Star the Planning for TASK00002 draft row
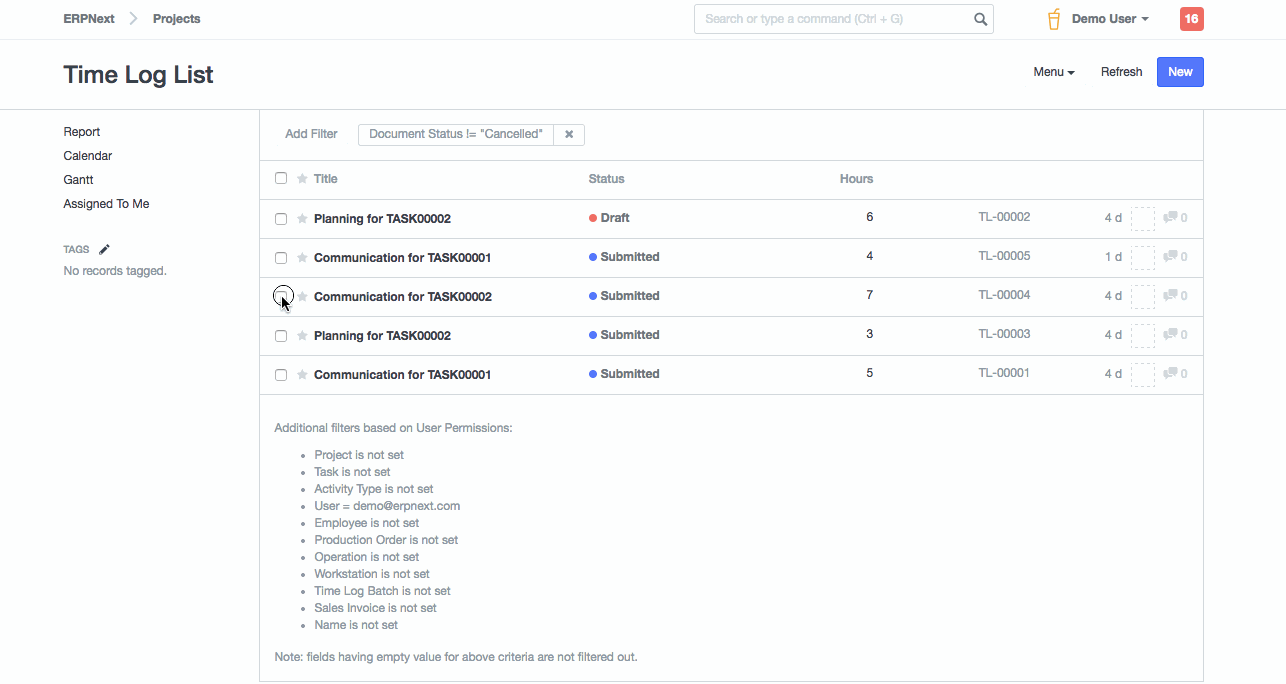 [x=302, y=219]
